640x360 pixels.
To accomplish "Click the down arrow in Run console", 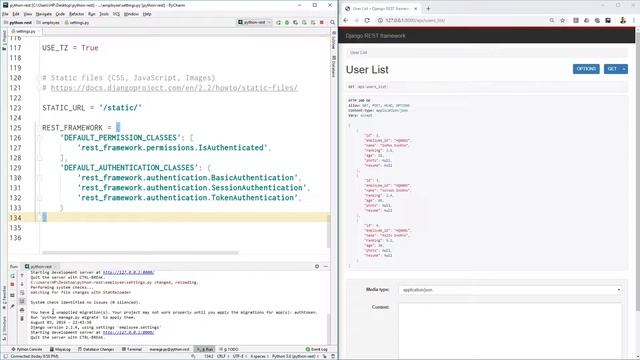I will tap(22, 284).
